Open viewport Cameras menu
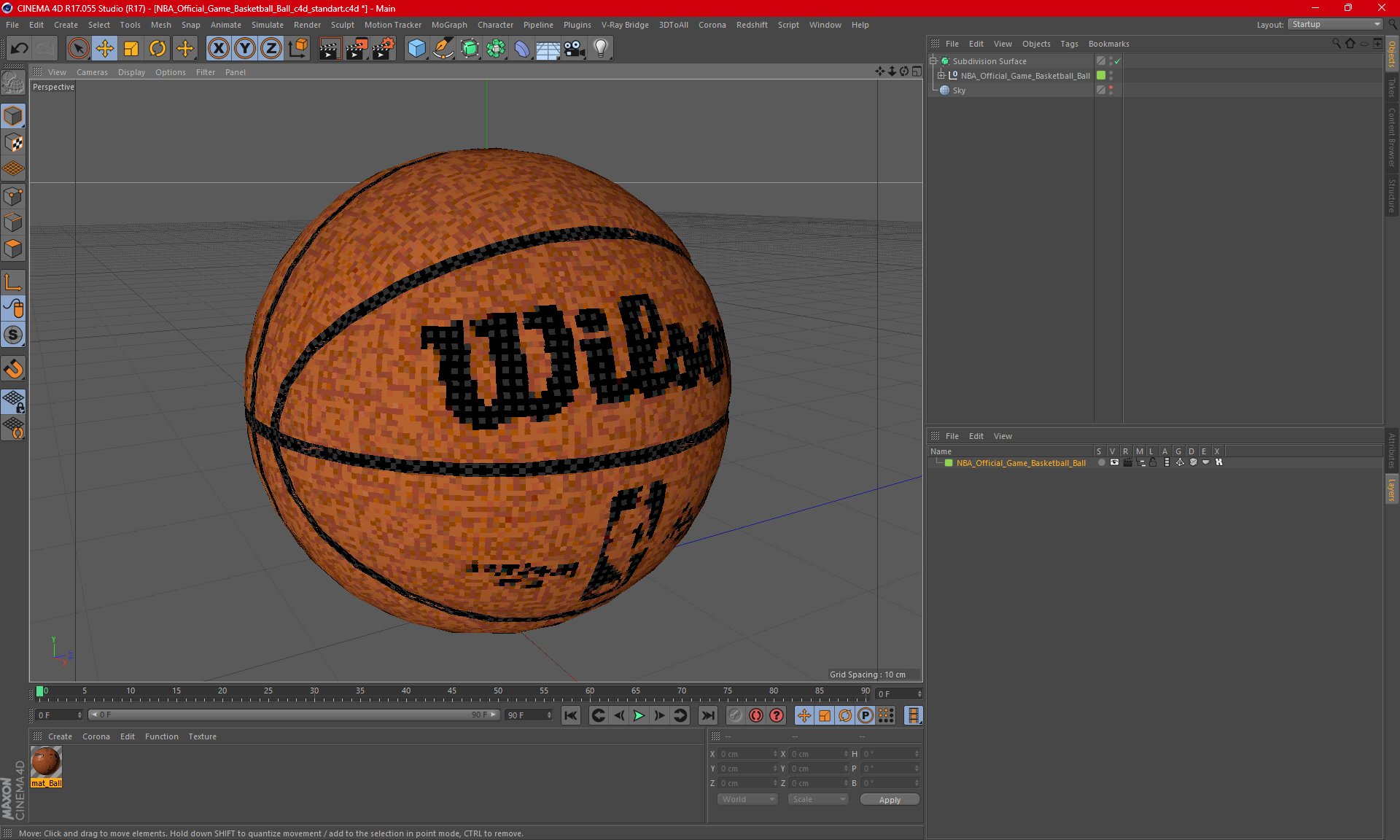 (92, 72)
